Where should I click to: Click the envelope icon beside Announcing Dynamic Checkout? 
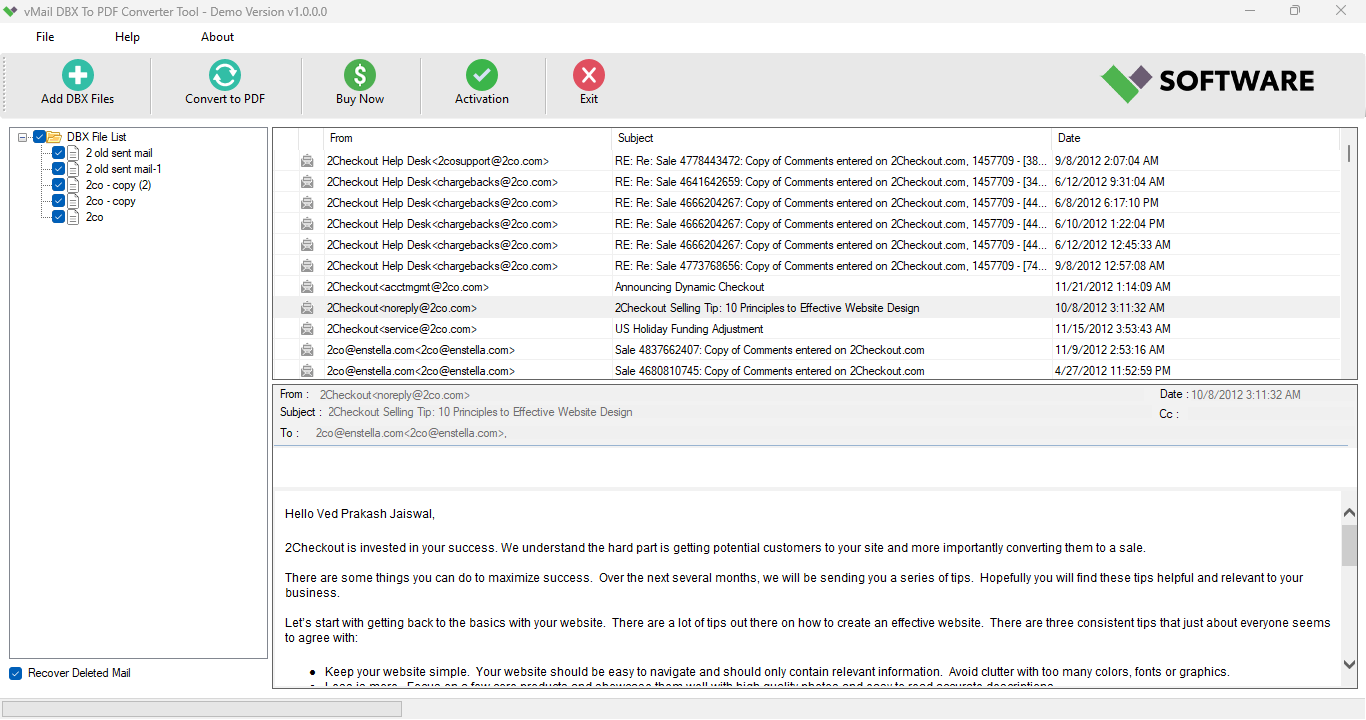(x=307, y=286)
